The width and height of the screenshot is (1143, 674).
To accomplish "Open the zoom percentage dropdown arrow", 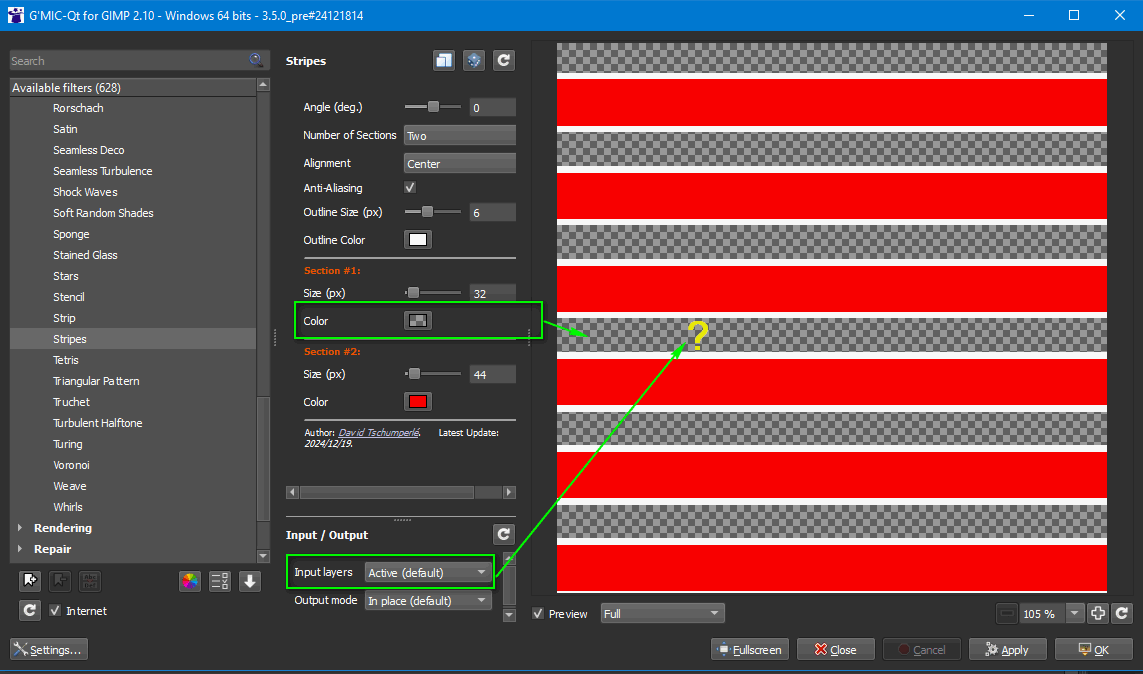I will coord(1074,614).
